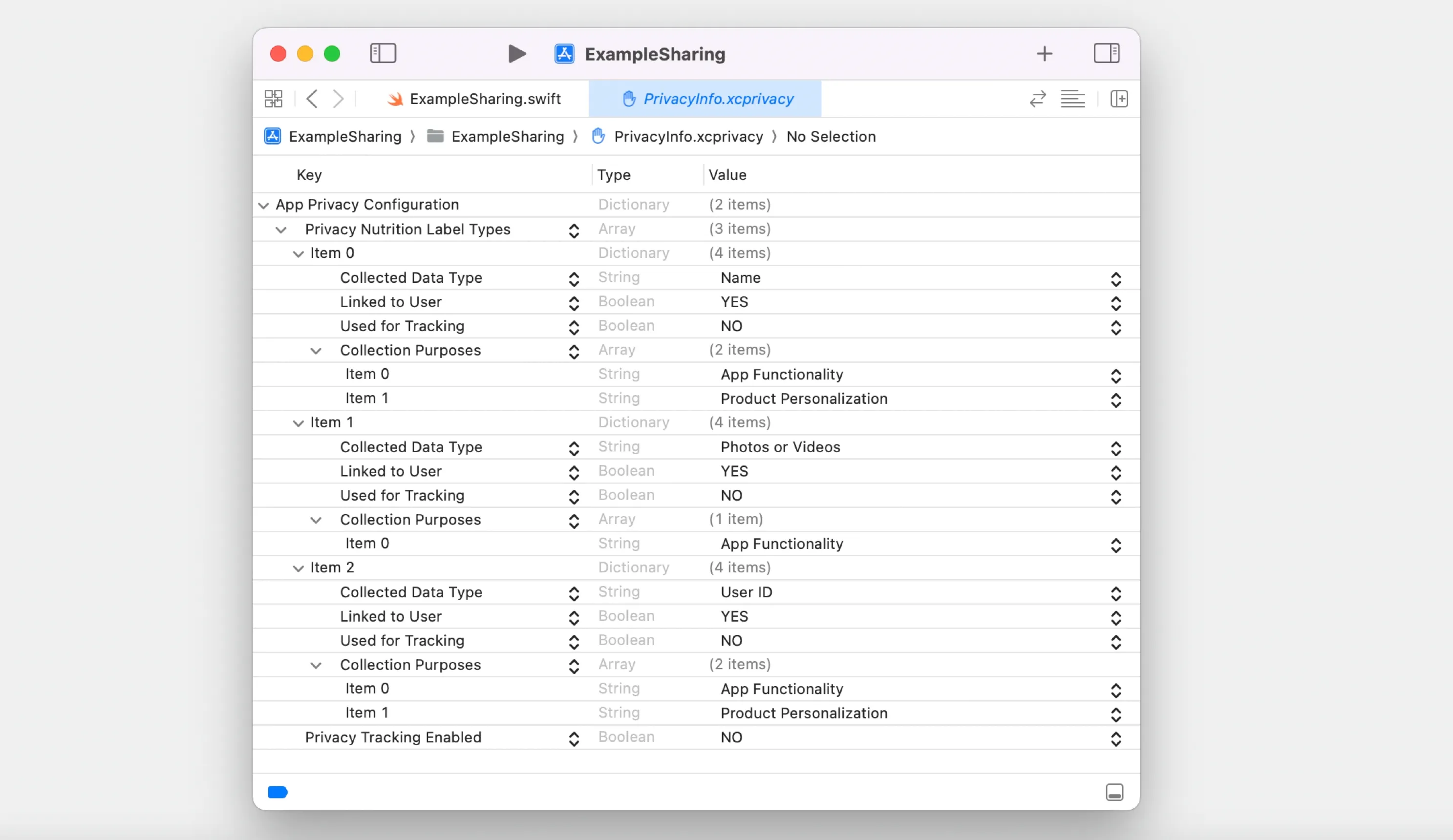Open value popup for Photos or Videos
The image size is (1453, 840).
pos(1116,448)
